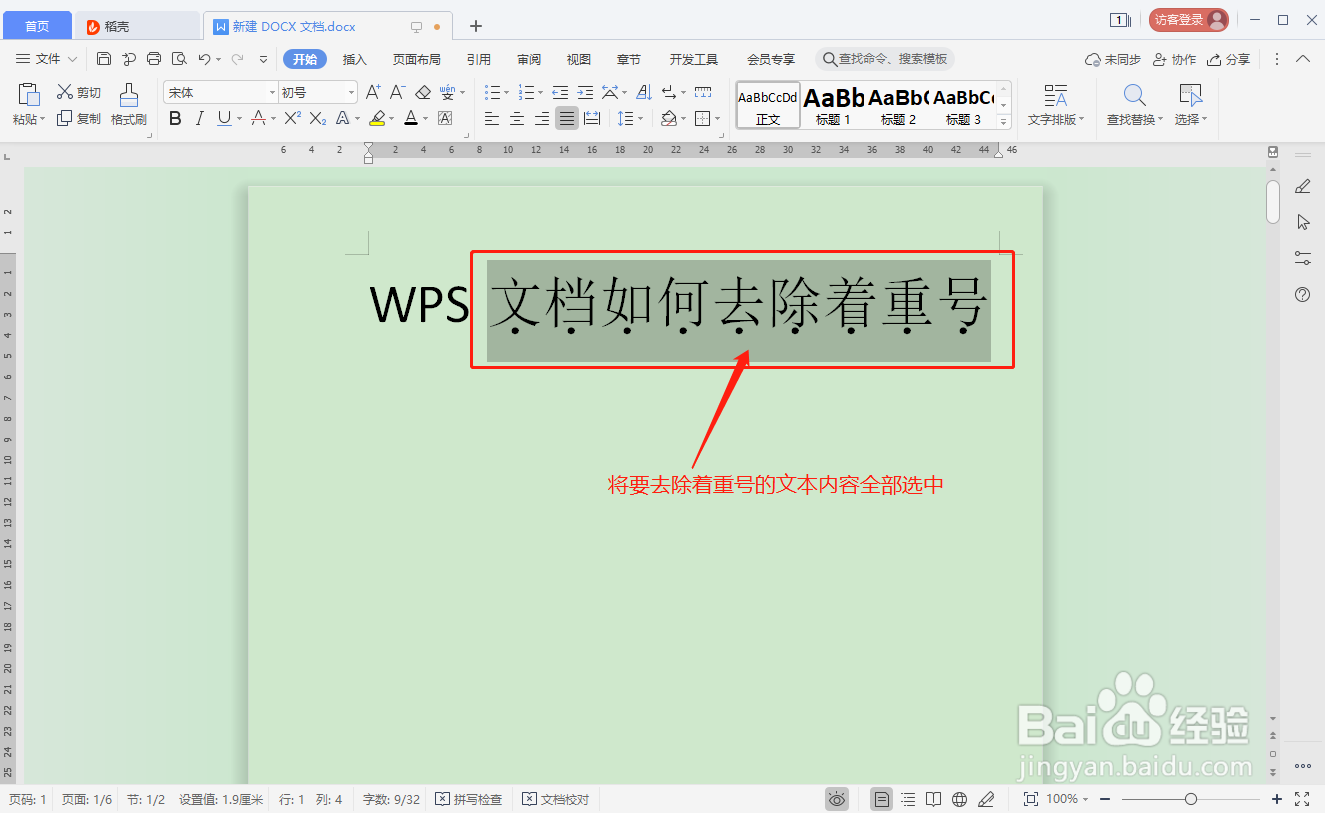
Task: Click the increase indent icon
Action: coord(585,92)
